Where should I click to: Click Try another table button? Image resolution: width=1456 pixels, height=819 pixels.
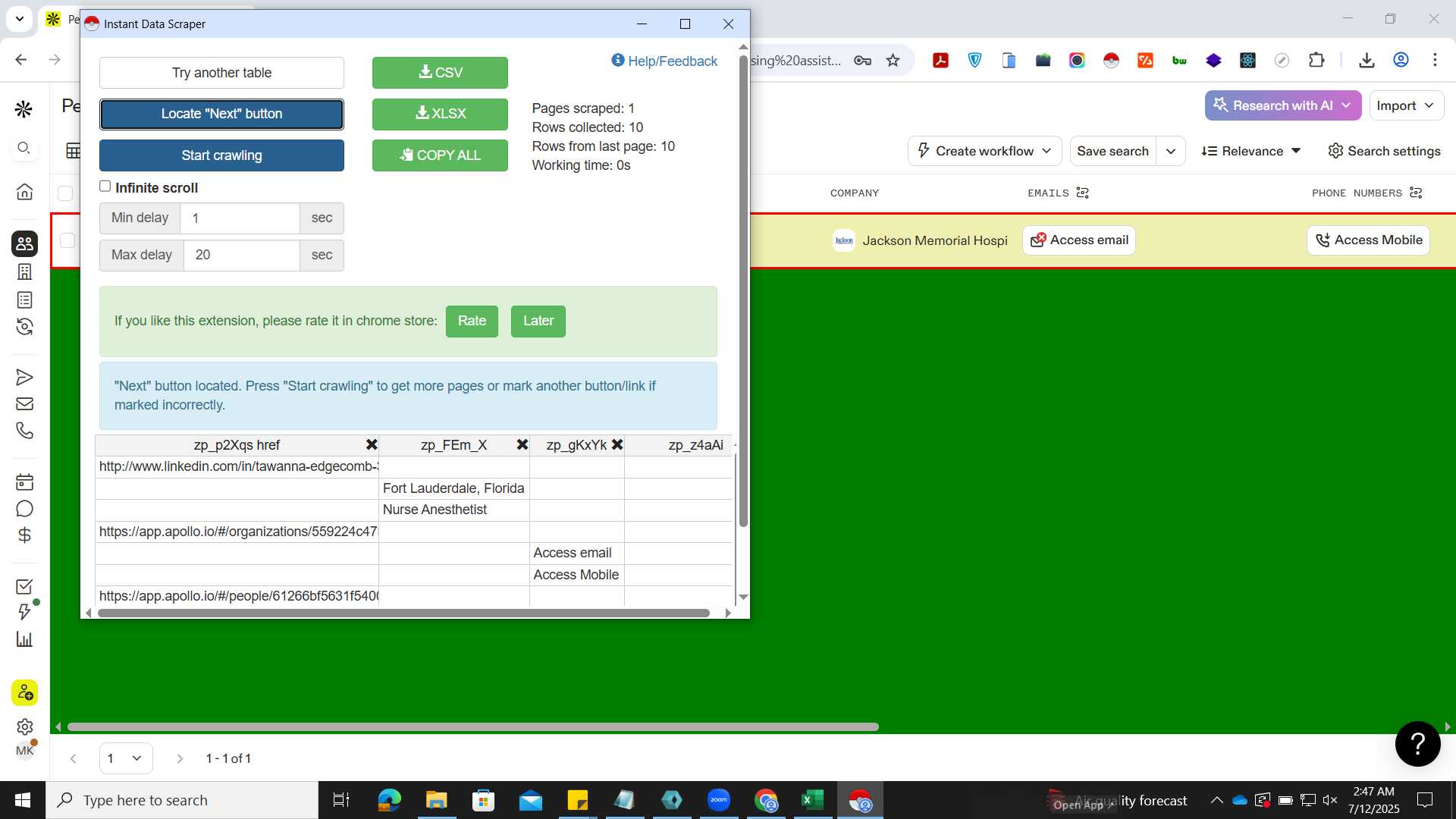[x=221, y=73]
